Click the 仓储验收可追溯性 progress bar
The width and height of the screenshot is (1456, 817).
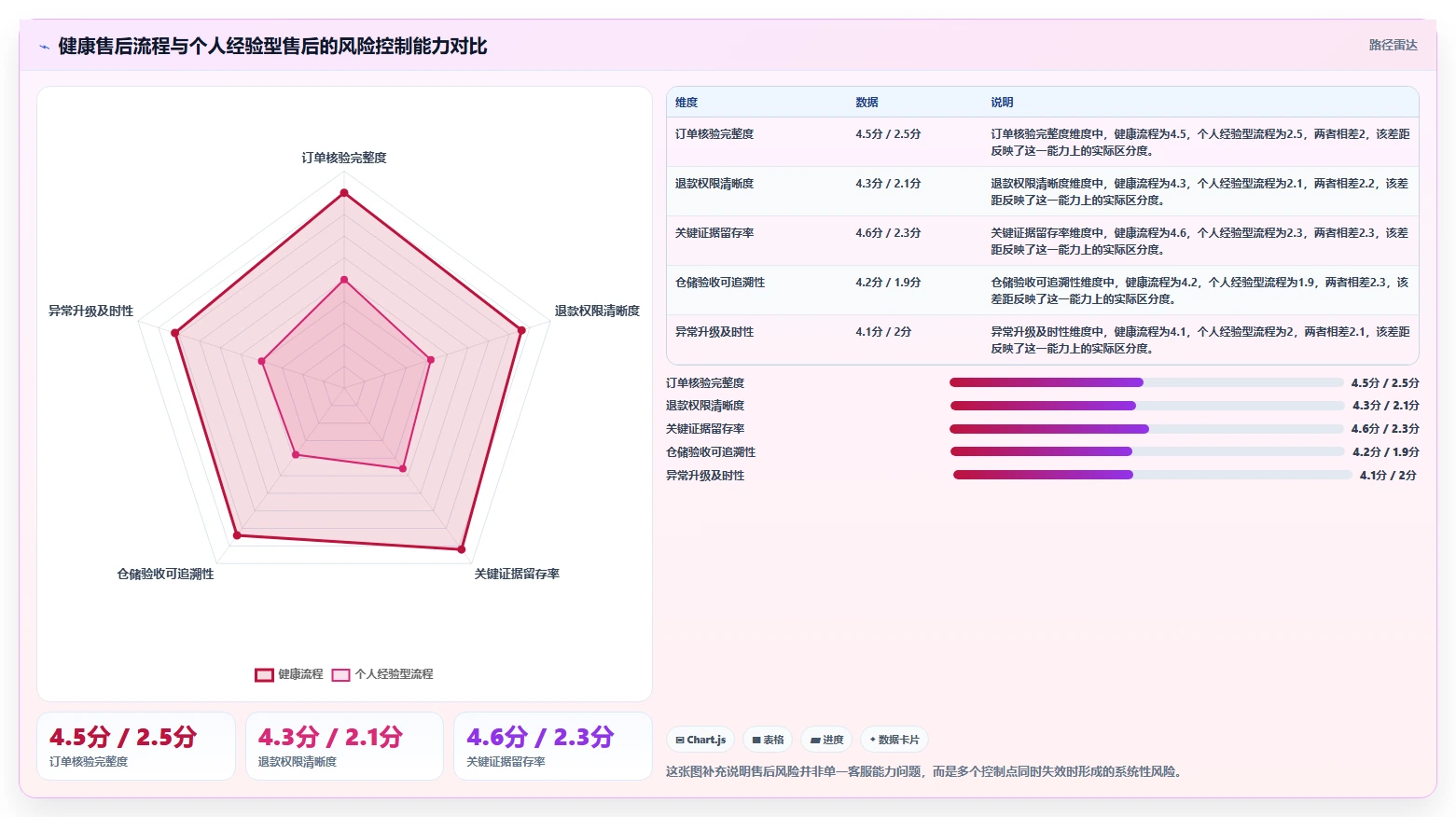pyautogui.click(x=1147, y=451)
